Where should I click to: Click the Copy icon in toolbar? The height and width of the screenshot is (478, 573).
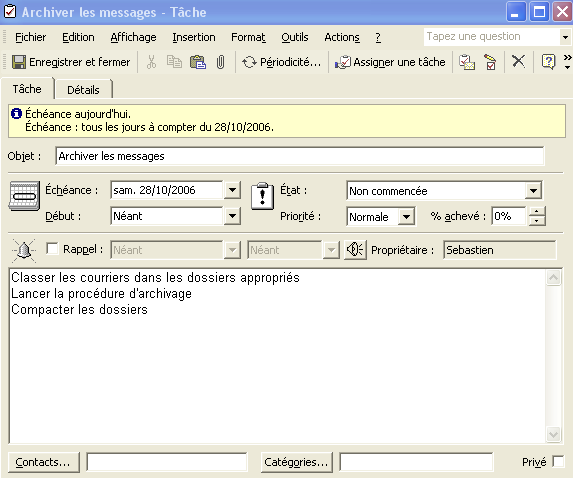coord(174,62)
